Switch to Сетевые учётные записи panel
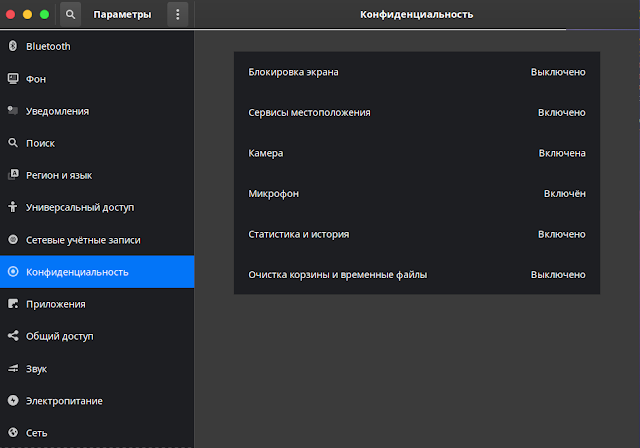This screenshot has height=448, width=640. coord(97,240)
